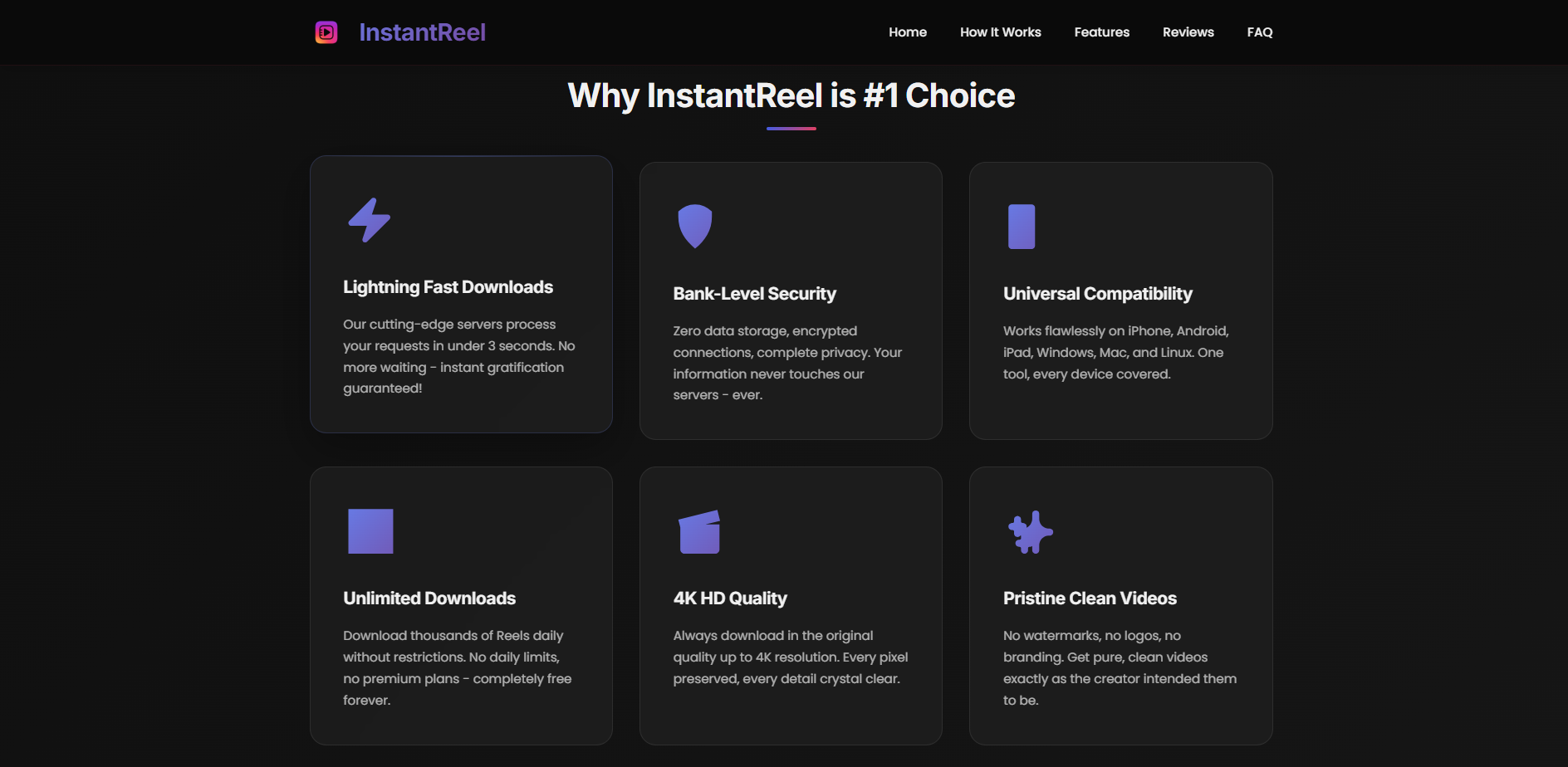This screenshot has width=1568, height=767.
Task: Click the Bank-Level Security card title
Action: (754, 294)
